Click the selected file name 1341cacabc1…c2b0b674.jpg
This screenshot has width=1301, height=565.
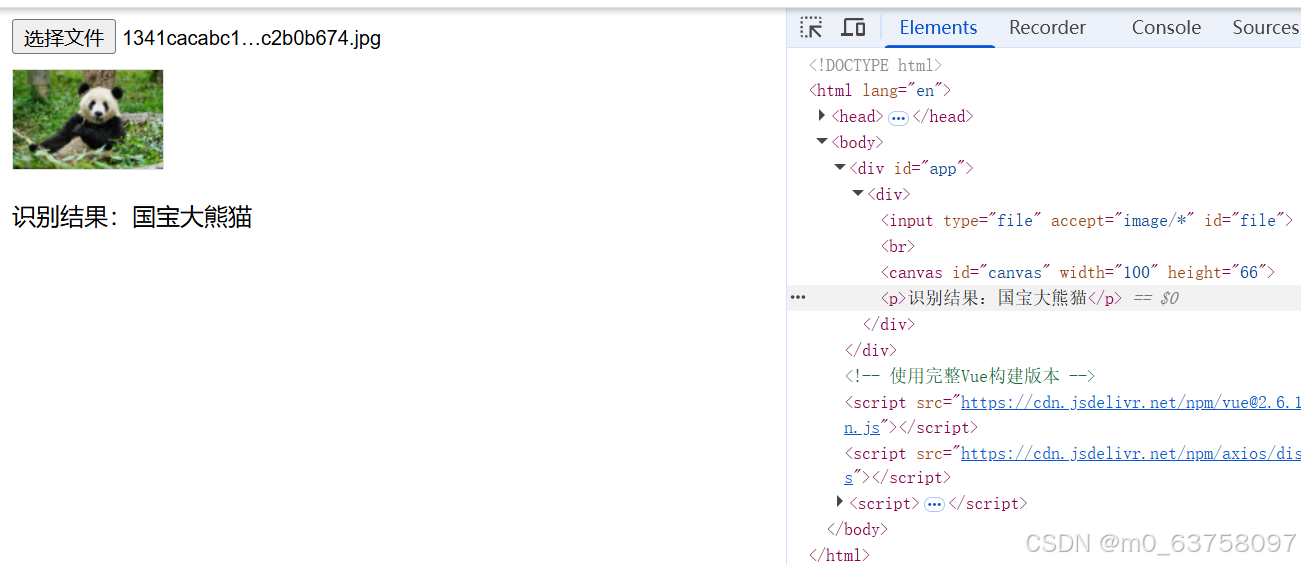pos(252,38)
